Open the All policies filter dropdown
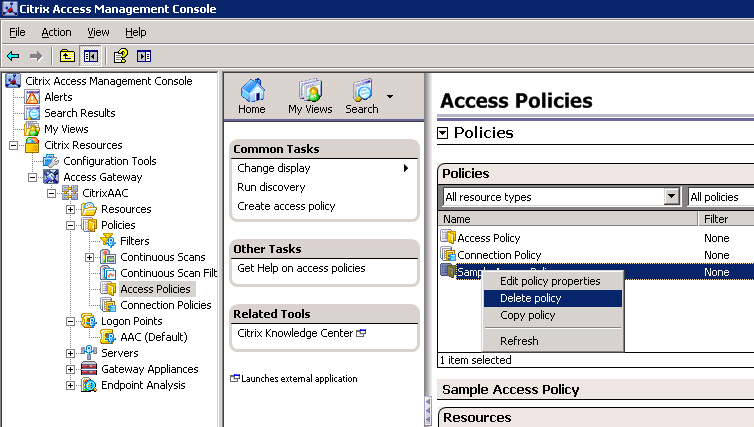Screen dimensions: 754x427 tap(721, 197)
